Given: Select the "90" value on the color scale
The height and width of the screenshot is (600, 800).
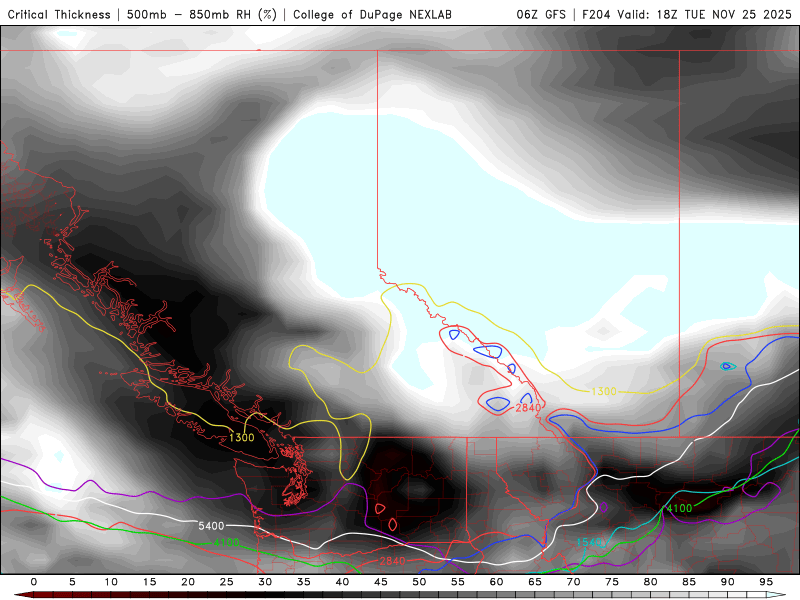Looking at the screenshot, I should point(727,582).
